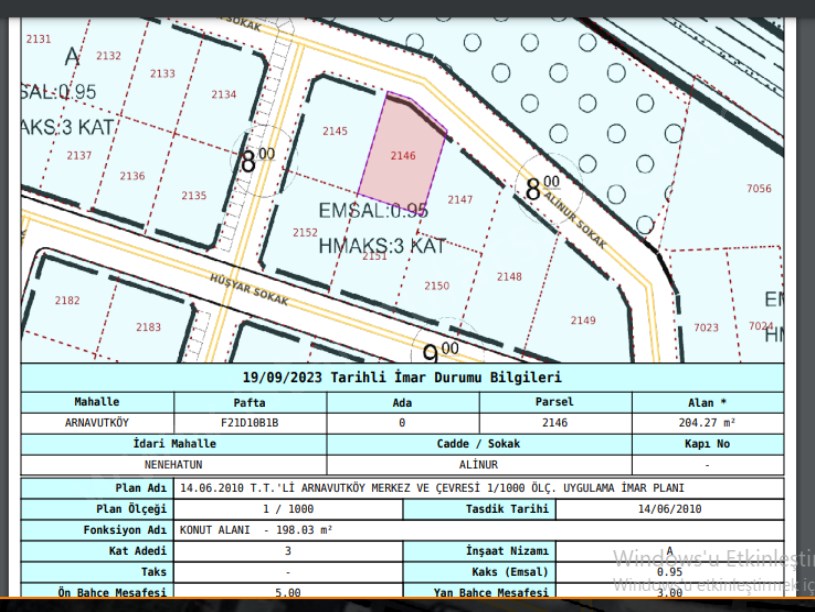Click parcel 7056 on the map
This screenshot has height=612, width=815.
(x=759, y=188)
